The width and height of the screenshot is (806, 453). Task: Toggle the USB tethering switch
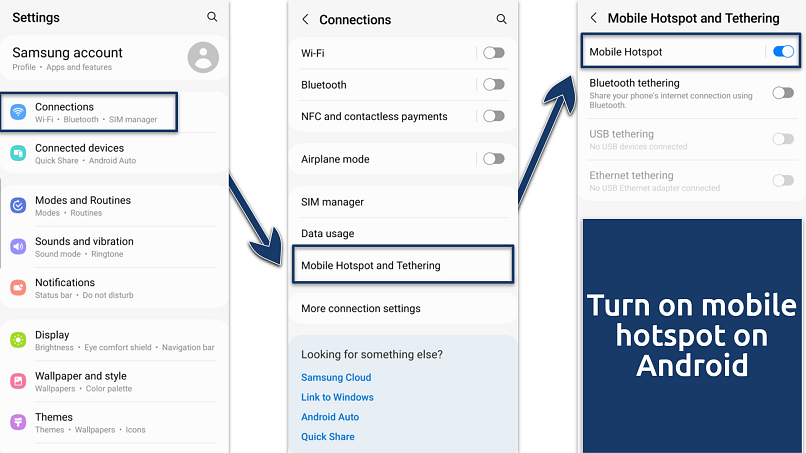tap(783, 139)
